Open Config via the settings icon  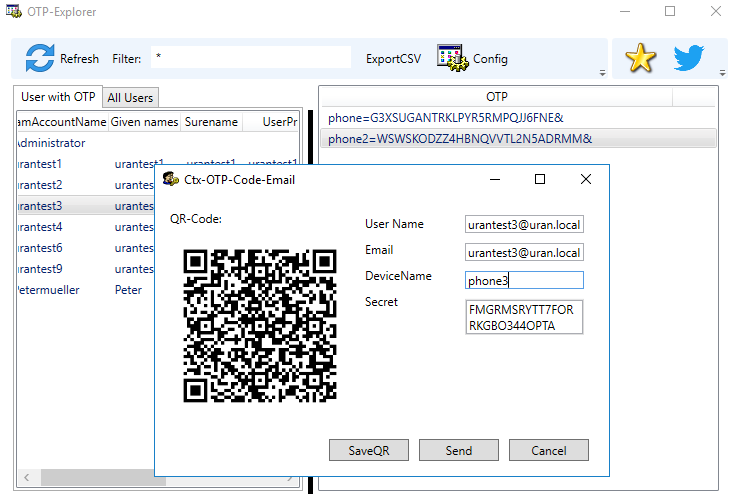pyautogui.click(x=452, y=58)
